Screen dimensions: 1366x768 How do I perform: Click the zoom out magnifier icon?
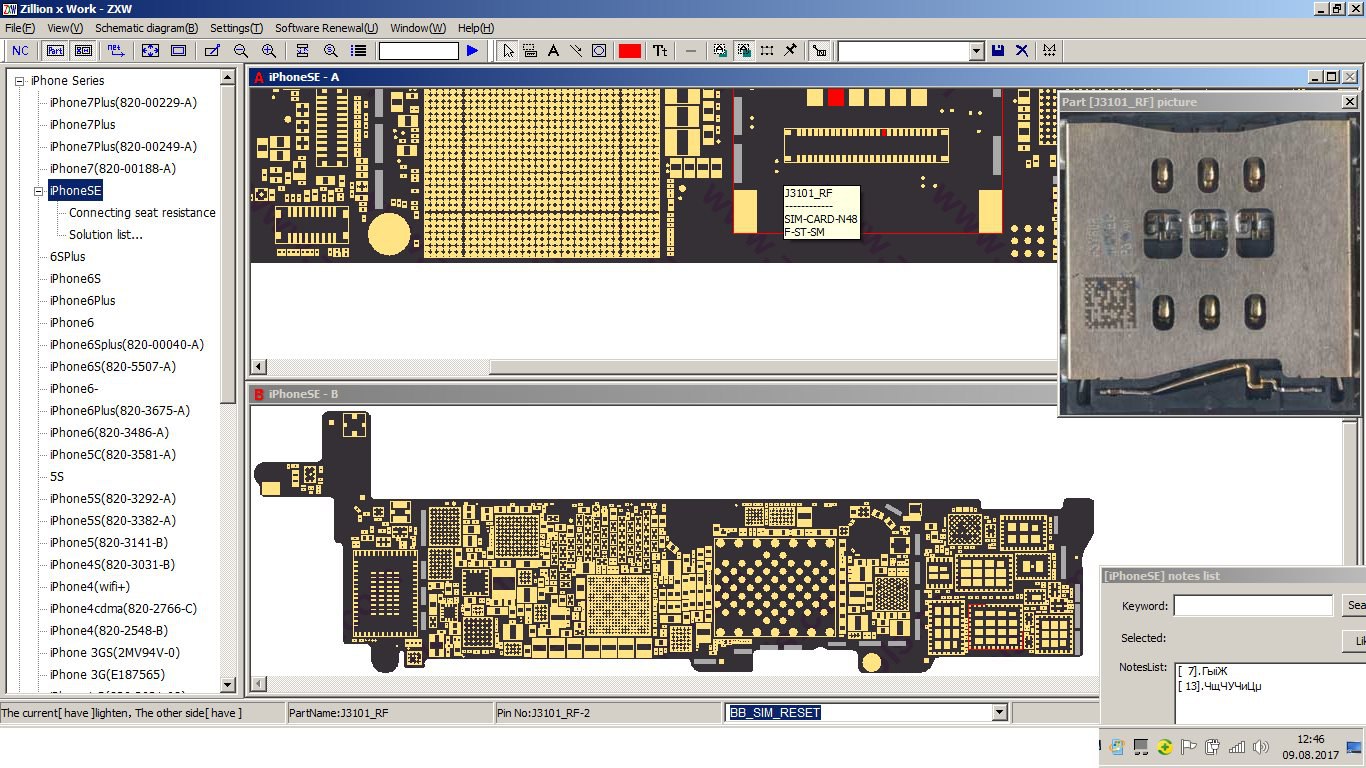coord(241,50)
